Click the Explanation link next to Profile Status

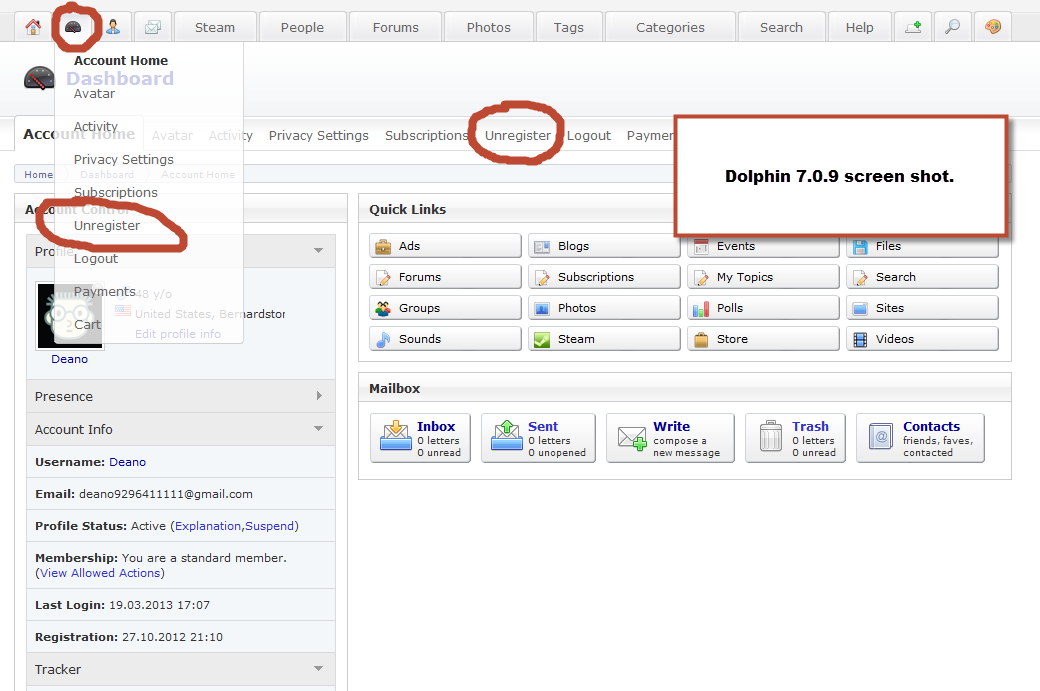(x=208, y=526)
